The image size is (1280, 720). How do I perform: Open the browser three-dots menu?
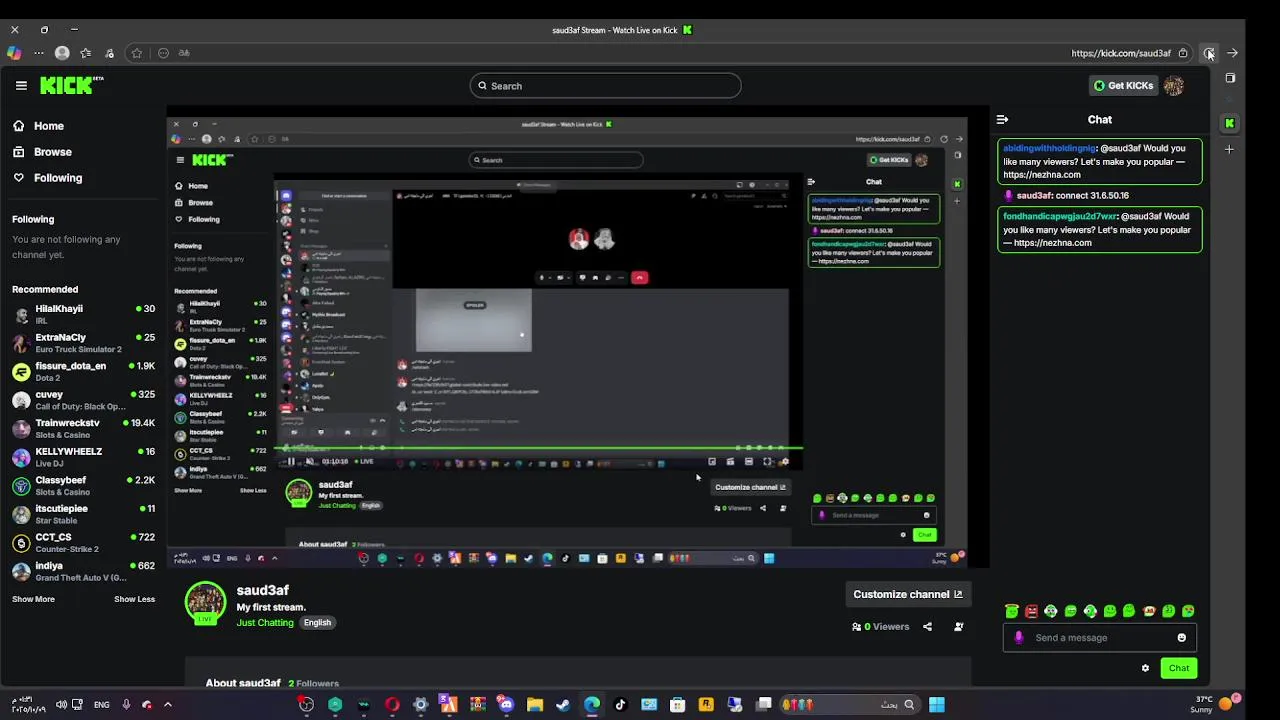click(x=39, y=53)
